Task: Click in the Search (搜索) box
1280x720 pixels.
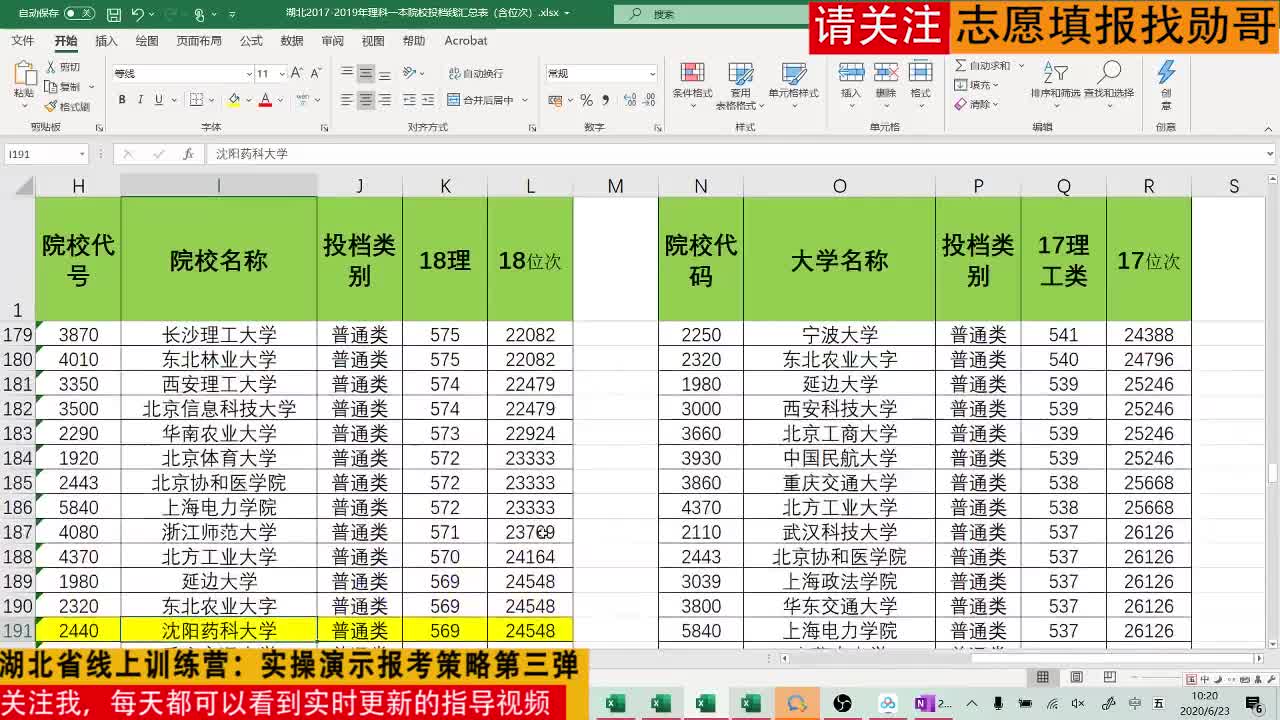Action: [710, 14]
